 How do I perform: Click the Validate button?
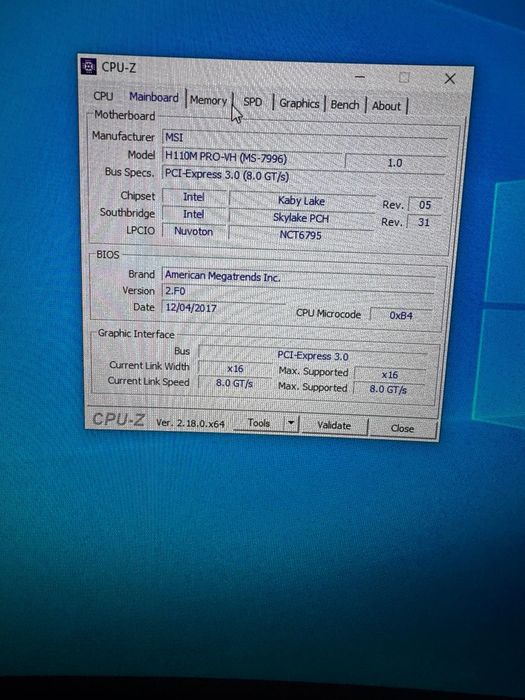tap(334, 425)
